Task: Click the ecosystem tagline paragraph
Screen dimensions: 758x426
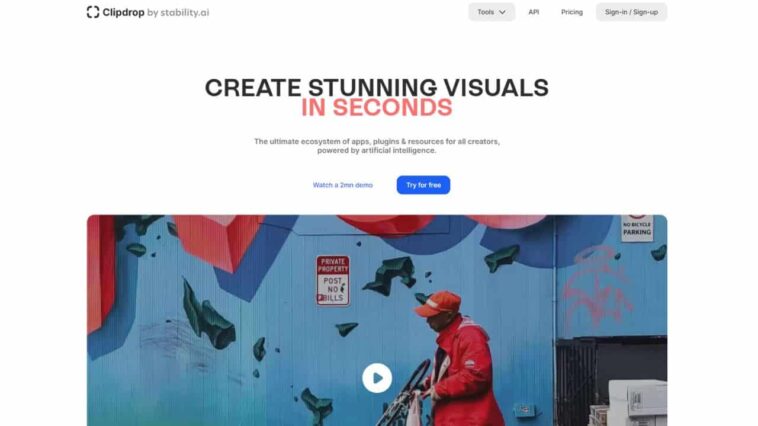Action: pyautogui.click(x=377, y=146)
